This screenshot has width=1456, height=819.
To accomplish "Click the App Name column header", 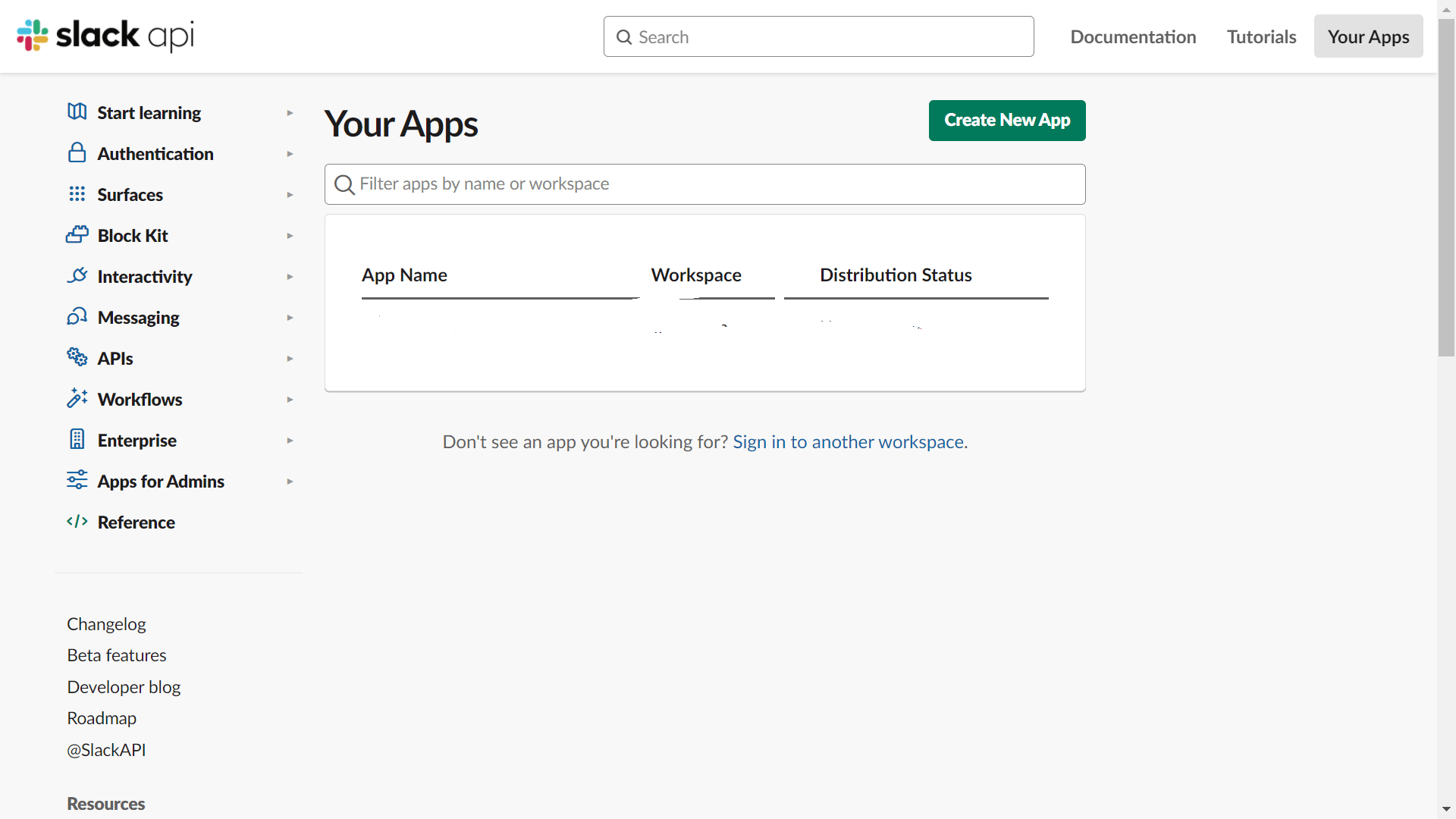I will tap(404, 275).
